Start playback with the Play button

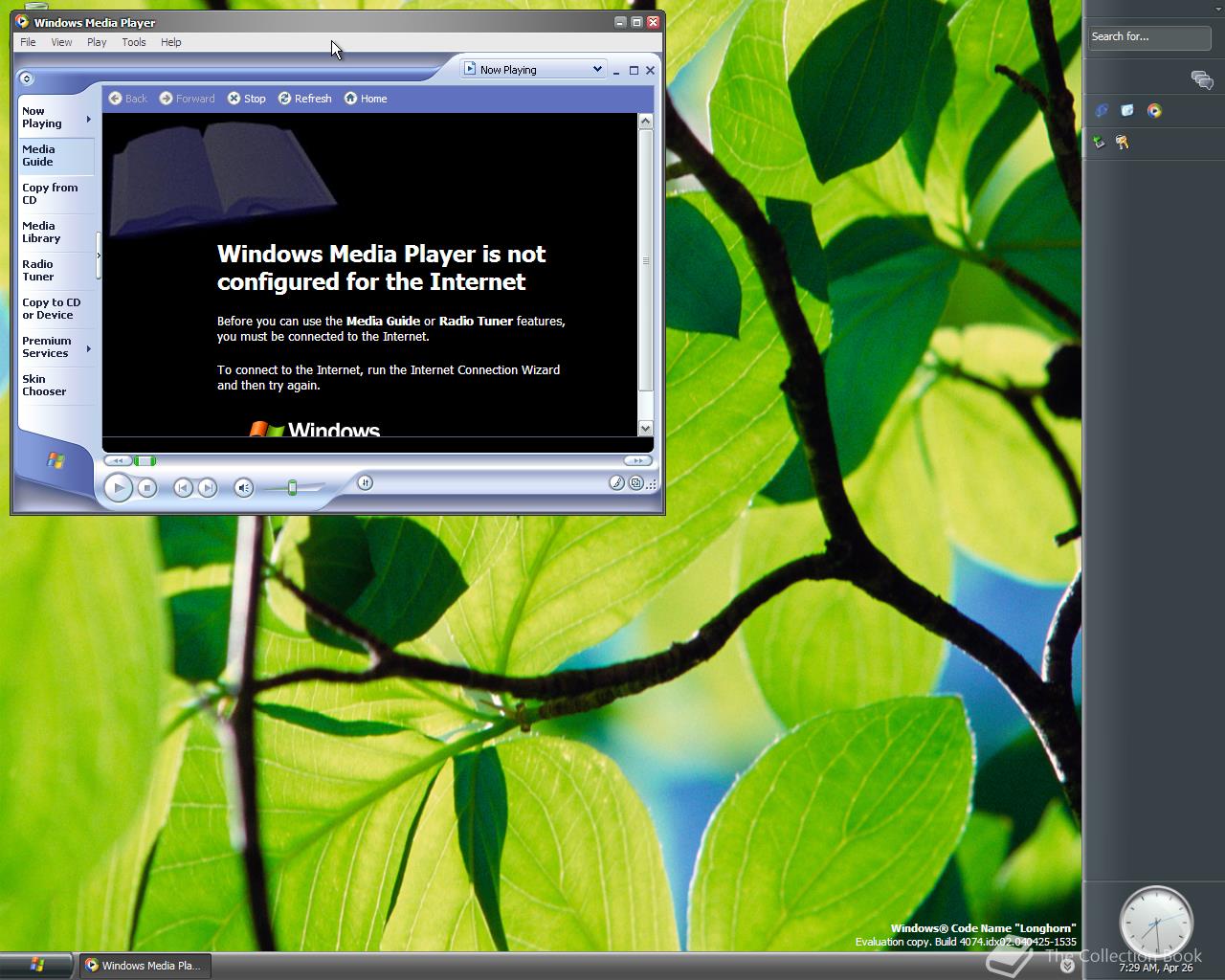tap(118, 488)
